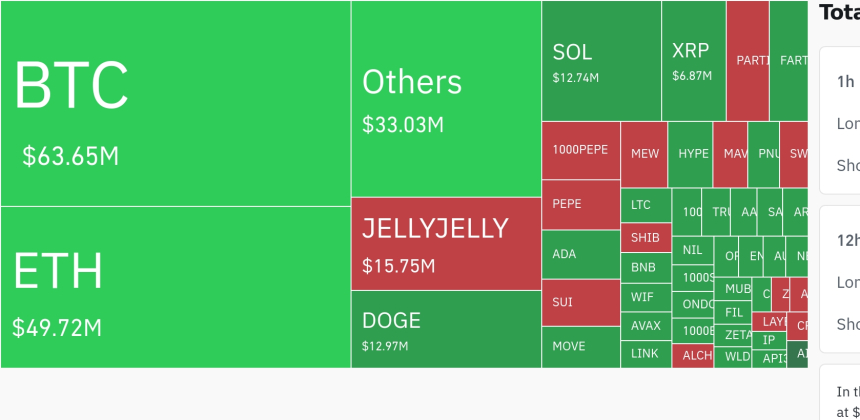The image size is (860, 420).
Task: Click the red 1000PEPE tile
Action: [581, 150]
